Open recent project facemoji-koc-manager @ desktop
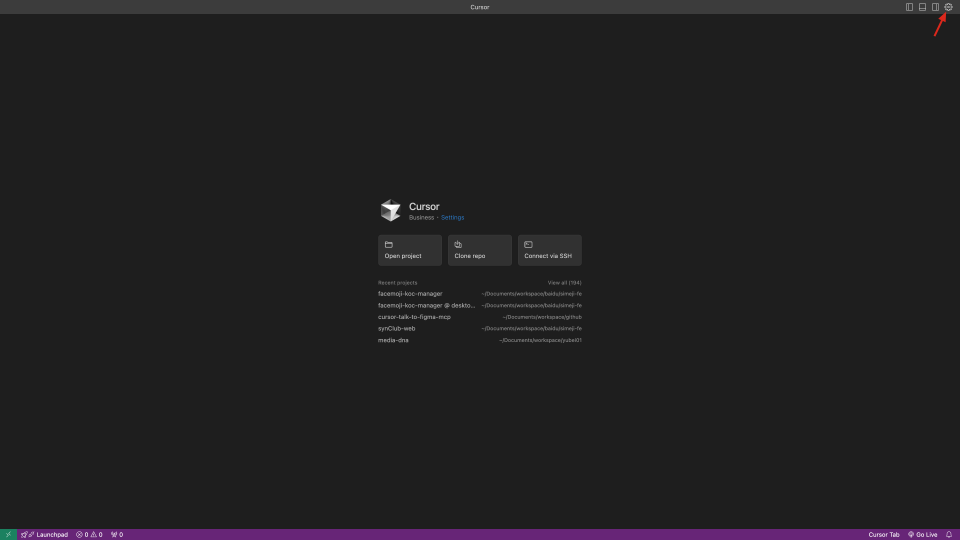 (479, 306)
